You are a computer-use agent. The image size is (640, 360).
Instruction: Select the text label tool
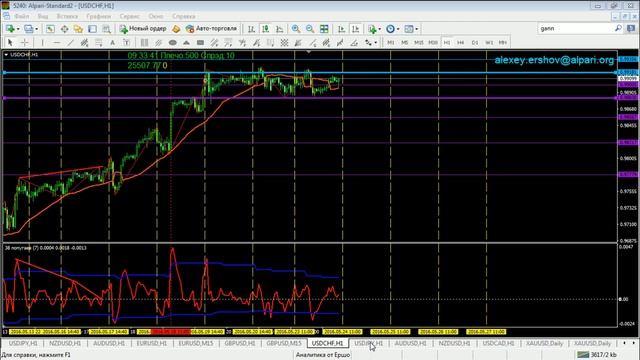click(127, 42)
